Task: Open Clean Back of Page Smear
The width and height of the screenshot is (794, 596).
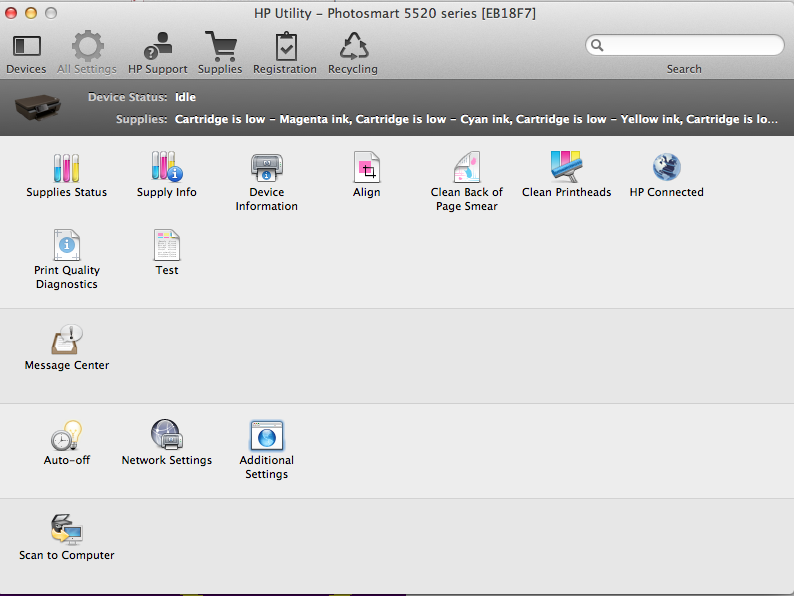Action: pos(467,167)
